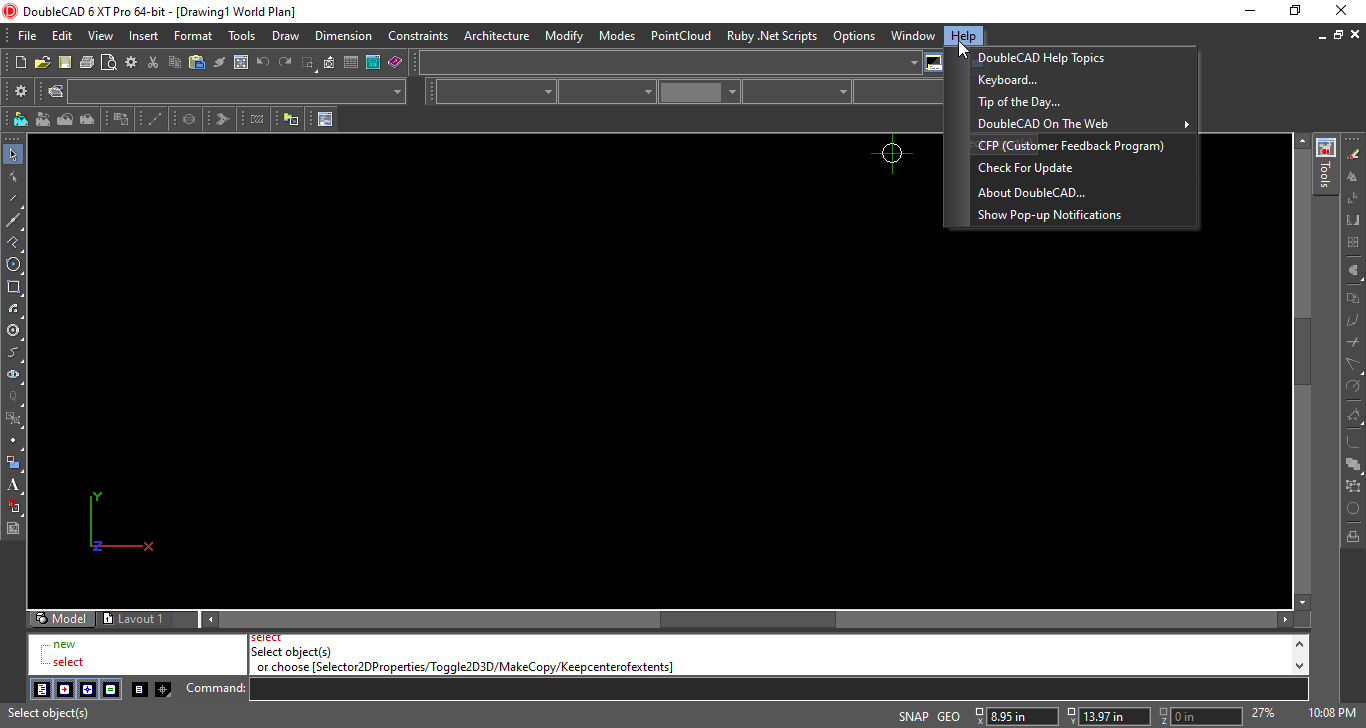
Task: Open the fourth property dropdown in second row
Action: pos(844,92)
